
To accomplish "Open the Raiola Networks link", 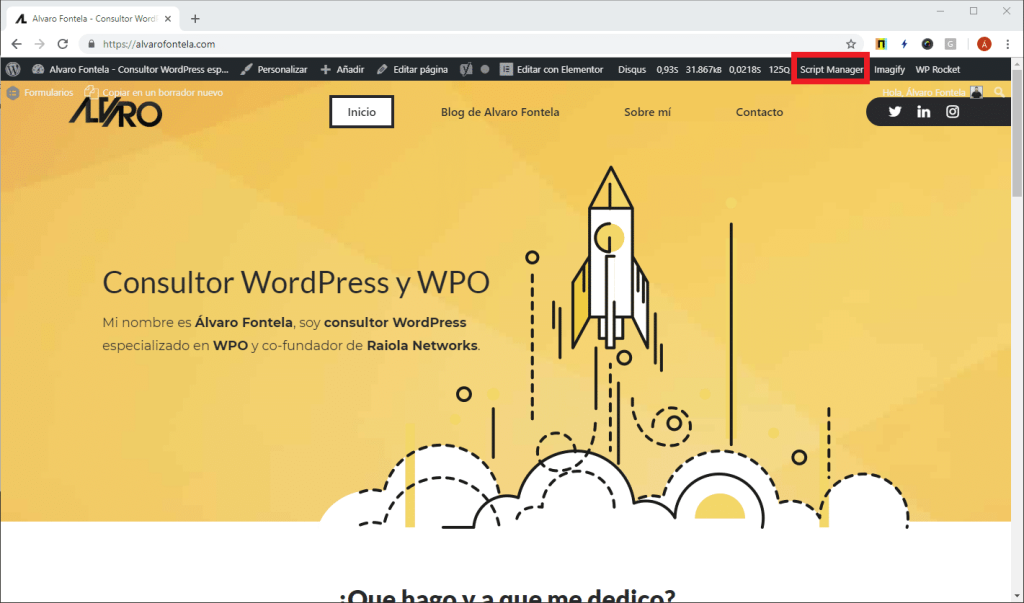I will click(x=420, y=345).
